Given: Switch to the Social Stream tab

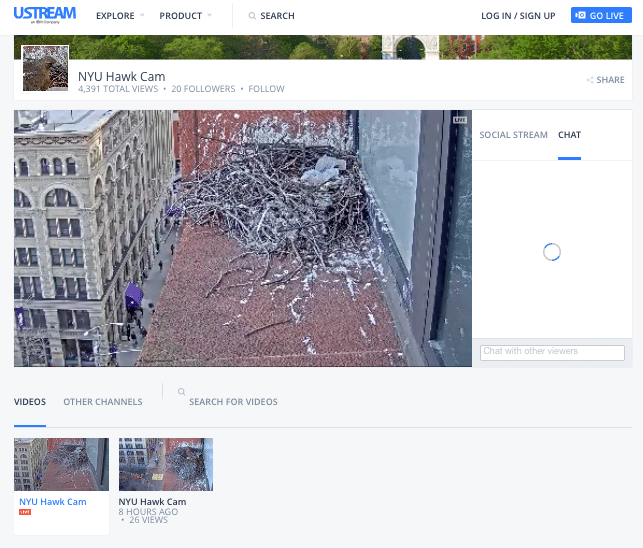Looking at the screenshot, I should [513, 135].
